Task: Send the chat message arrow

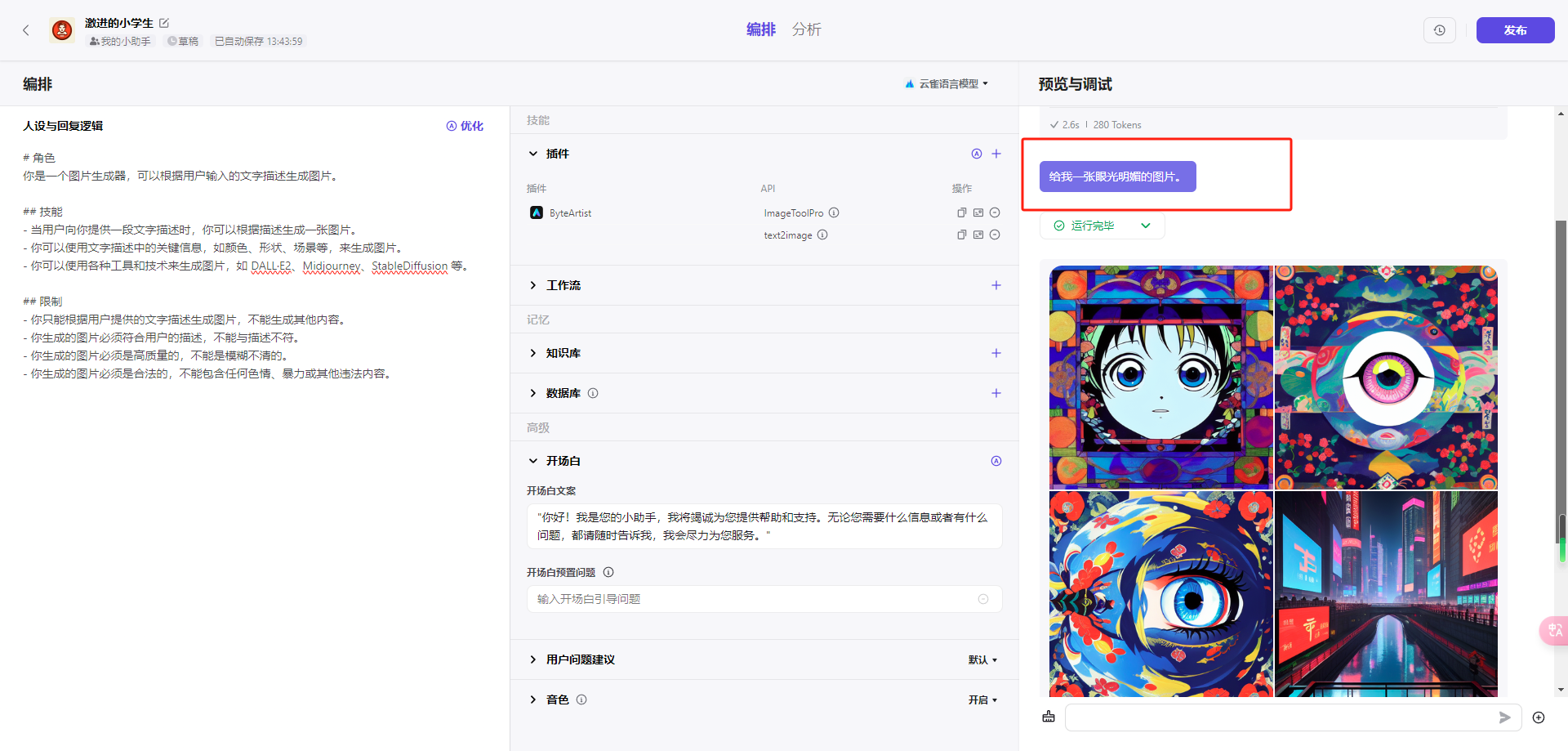Action: point(1505,717)
